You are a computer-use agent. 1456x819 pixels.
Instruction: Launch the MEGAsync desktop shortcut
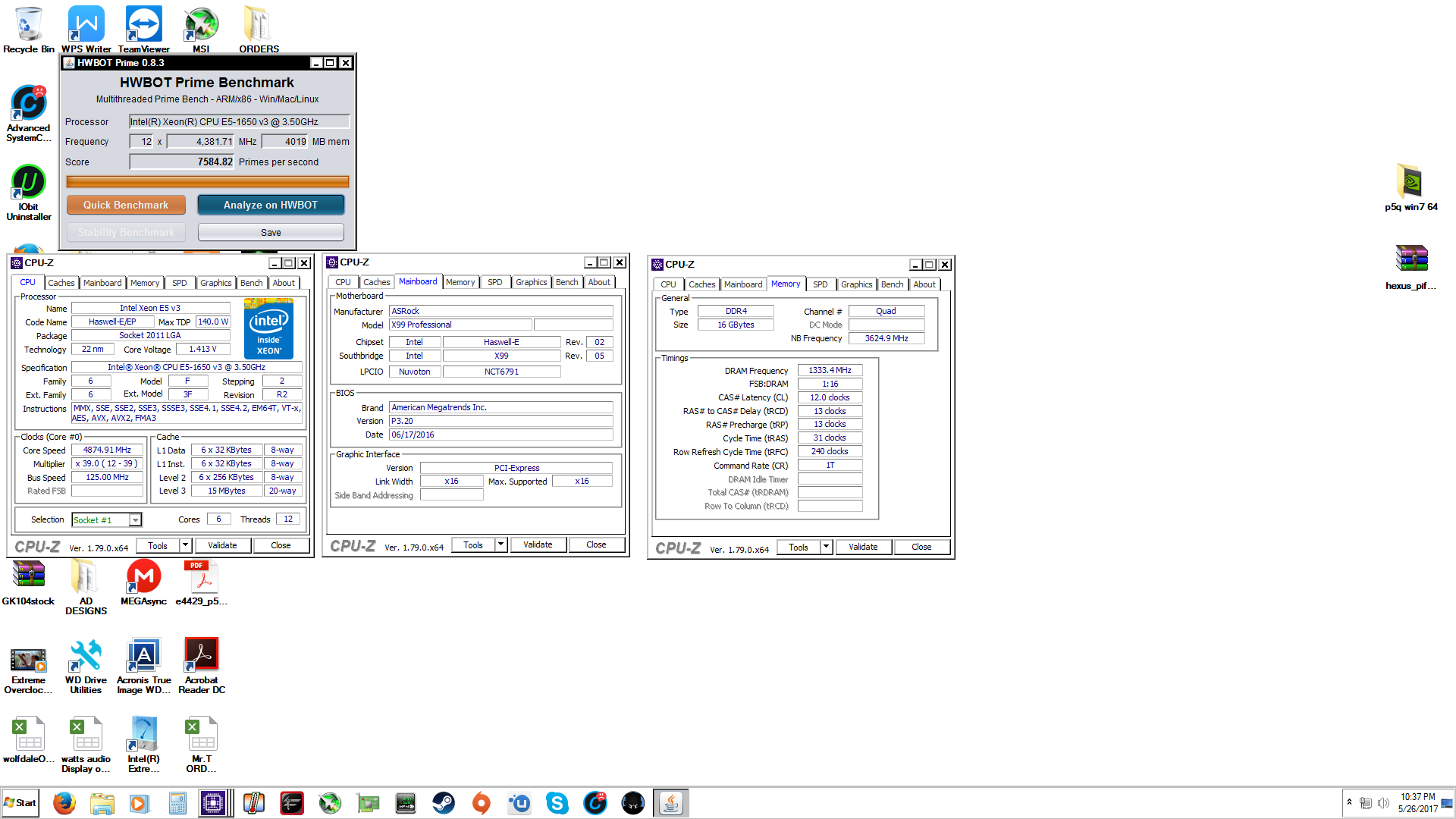click(x=143, y=582)
